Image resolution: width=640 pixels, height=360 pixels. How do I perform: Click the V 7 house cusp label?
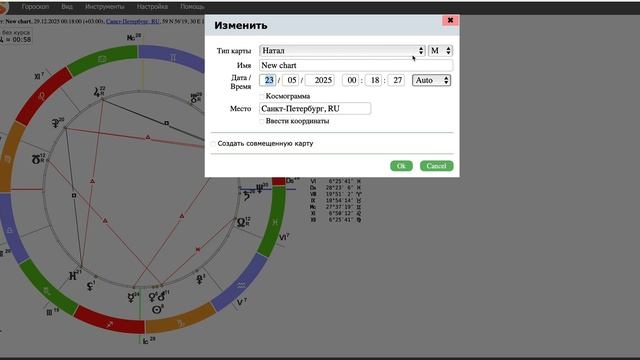[x=242, y=302]
